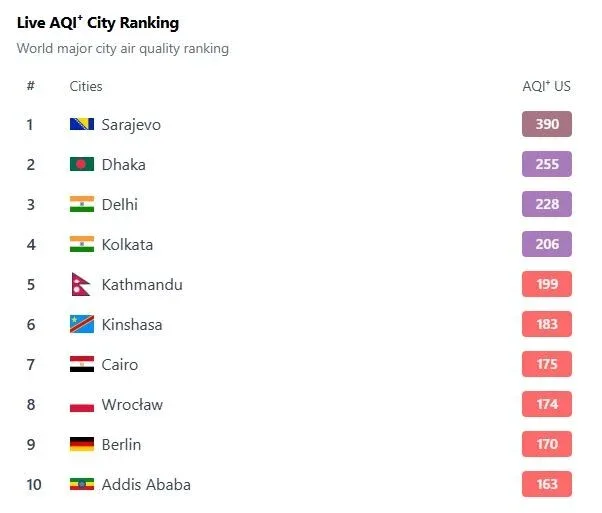
Task: Click the Germany flag icon beside Berlin
Action: click(81, 444)
